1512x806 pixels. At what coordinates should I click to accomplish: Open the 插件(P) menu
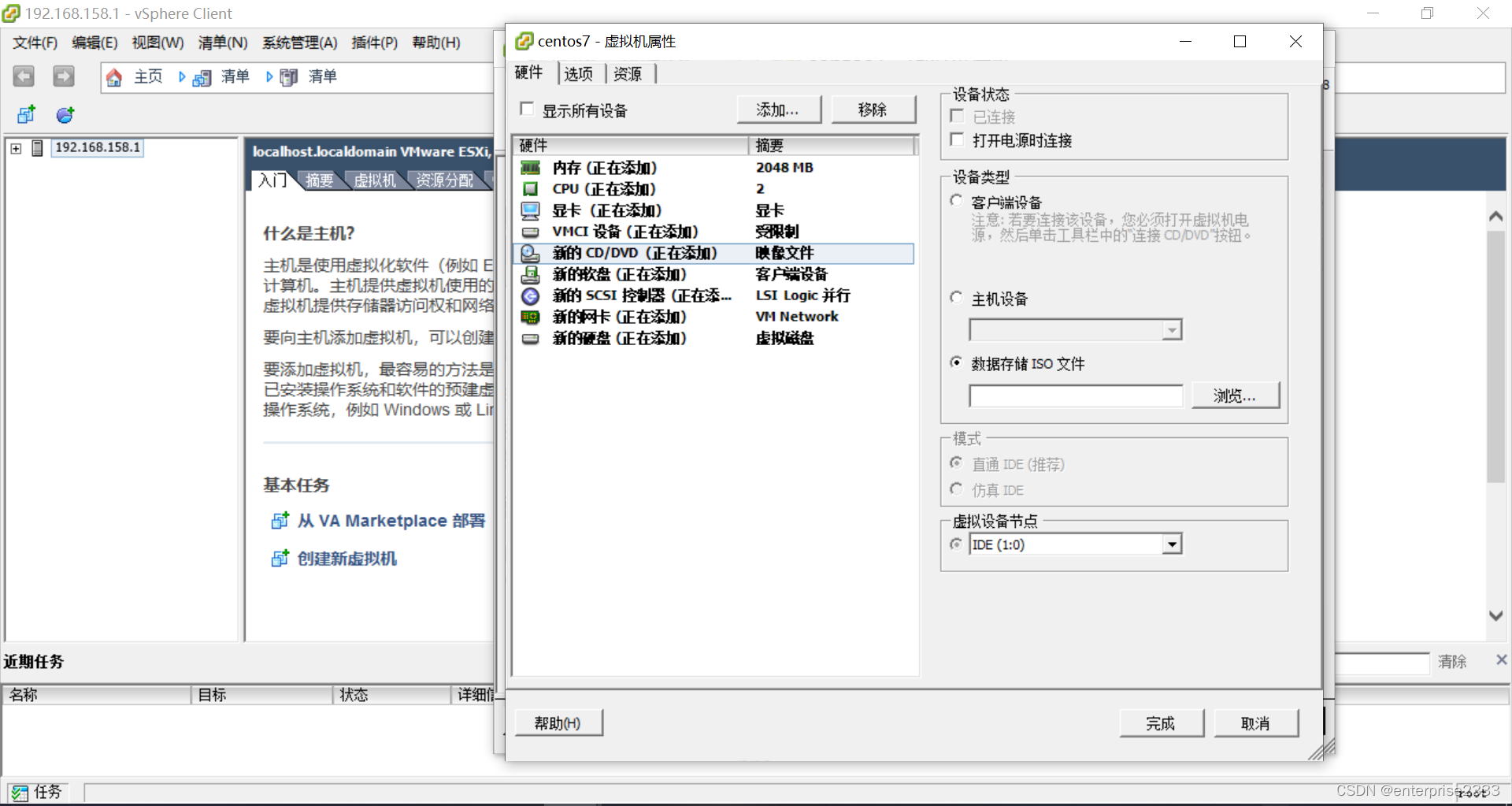[375, 43]
